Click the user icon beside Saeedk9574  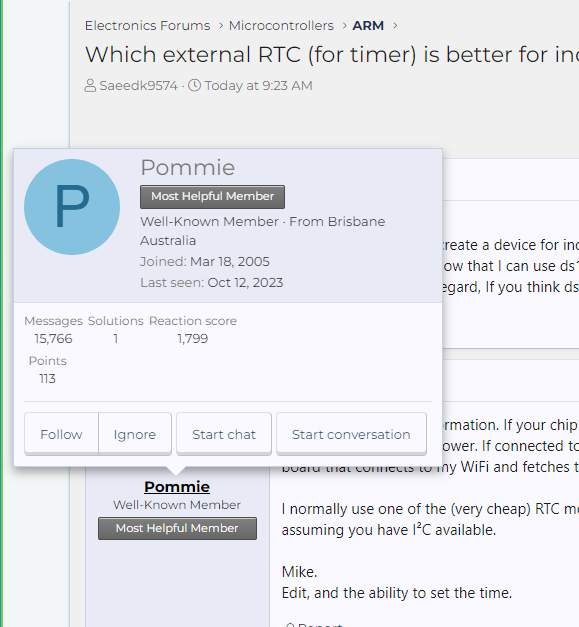pyautogui.click(x=90, y=86)
